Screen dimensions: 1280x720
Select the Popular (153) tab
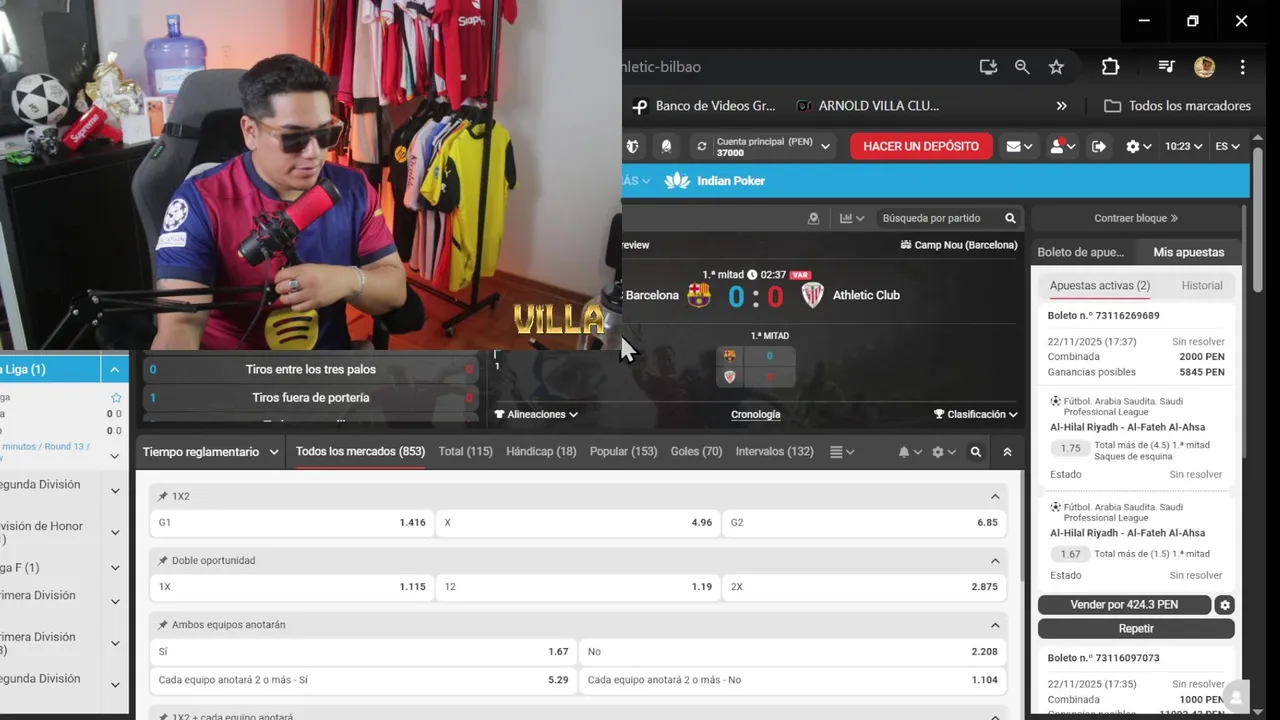(623, 452)
